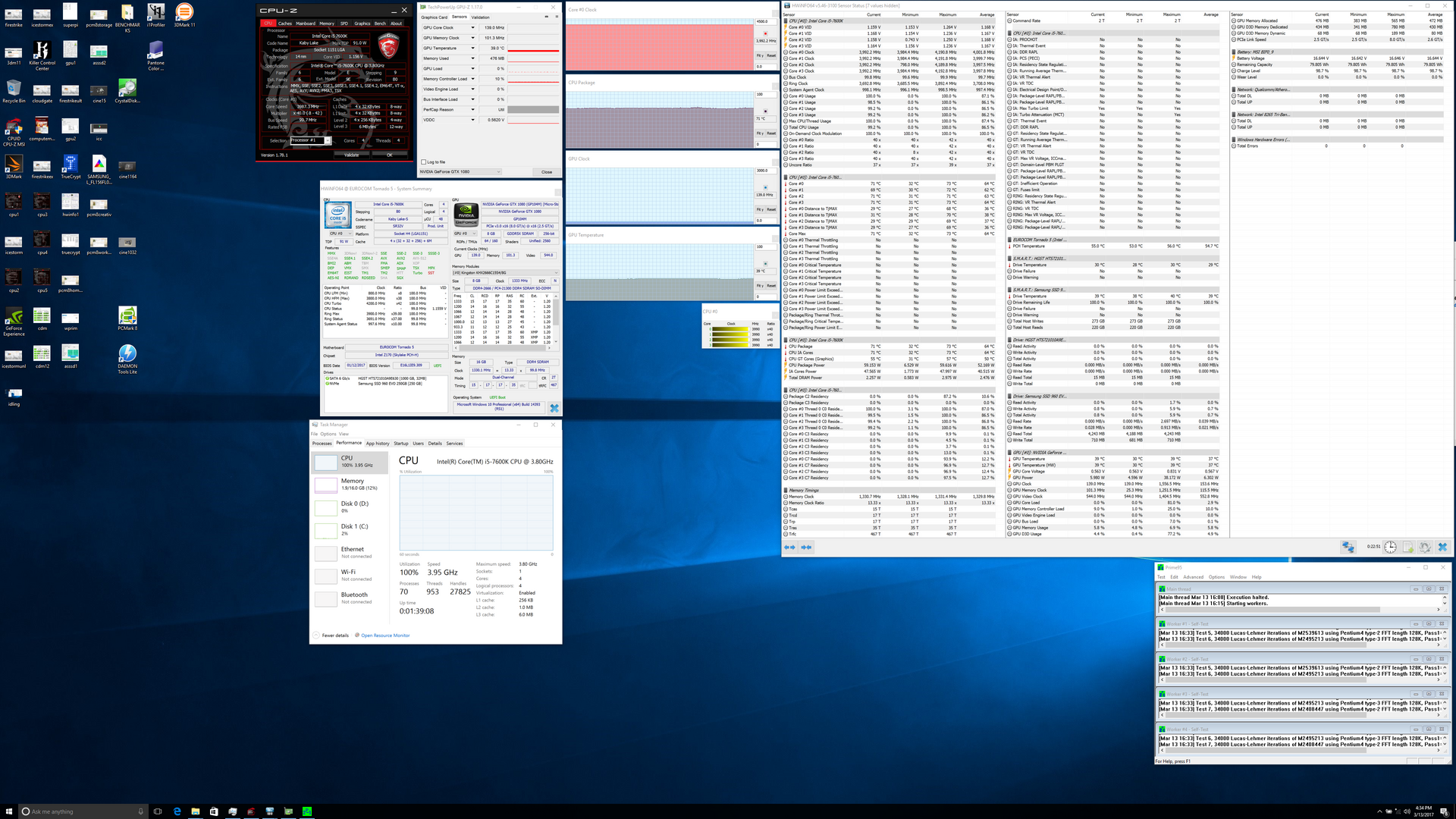
Task: Switch to Caches tab in CPU-Z
Action: tap(284, 24)
